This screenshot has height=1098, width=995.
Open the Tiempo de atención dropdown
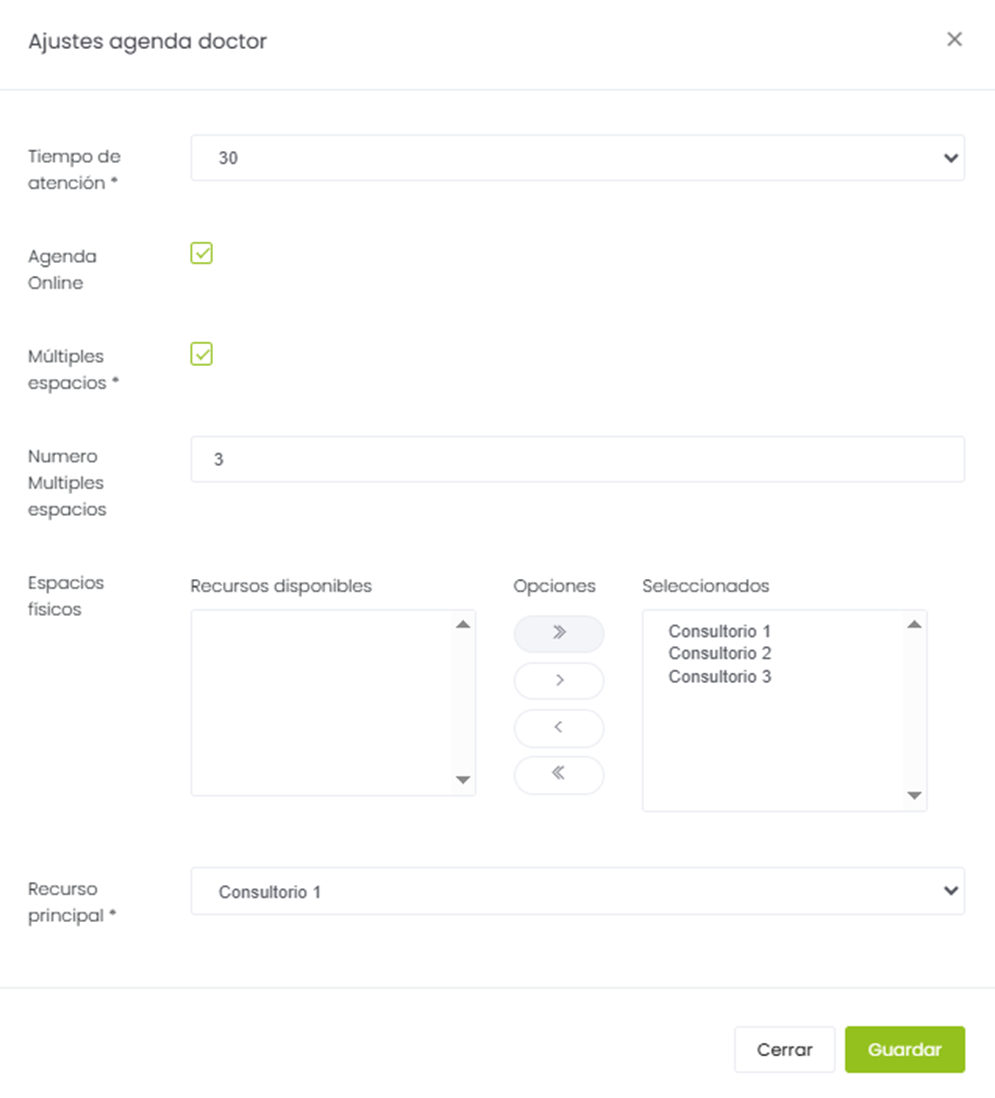point(577,158)
